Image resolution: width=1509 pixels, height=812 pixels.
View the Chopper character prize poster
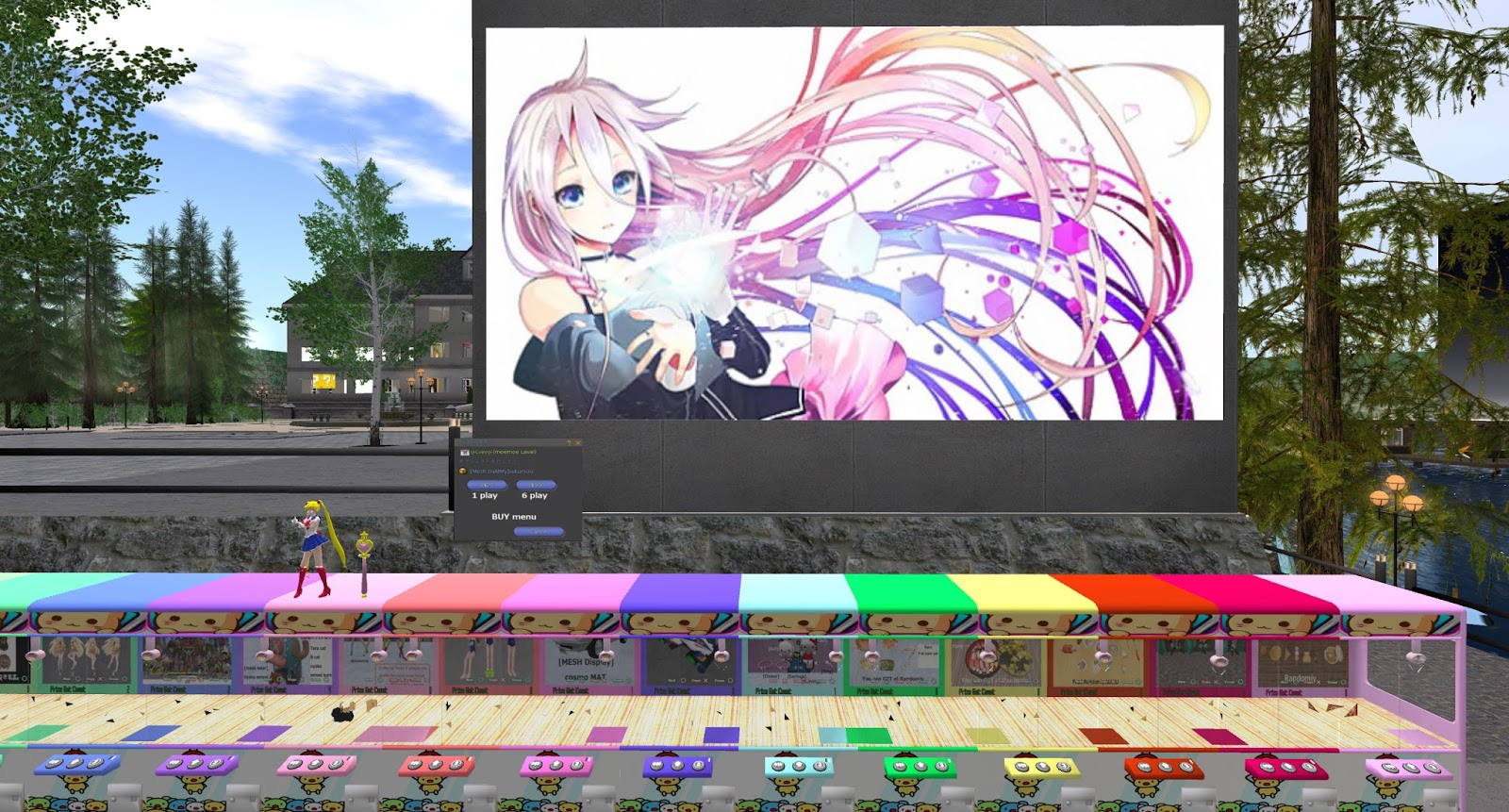(288, 663)
